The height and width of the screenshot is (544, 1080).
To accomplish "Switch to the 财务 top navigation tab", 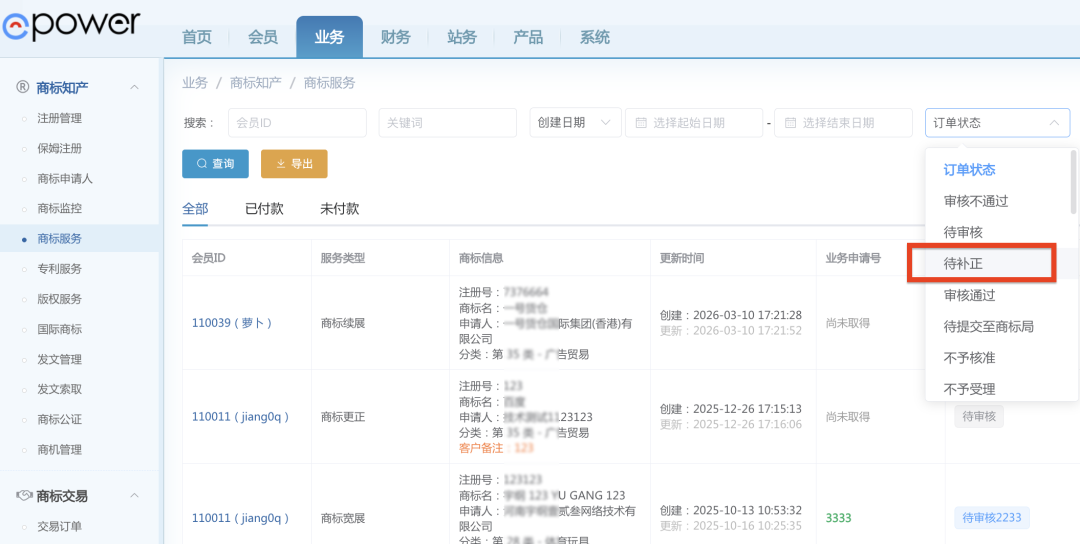I will coord(395,37).
